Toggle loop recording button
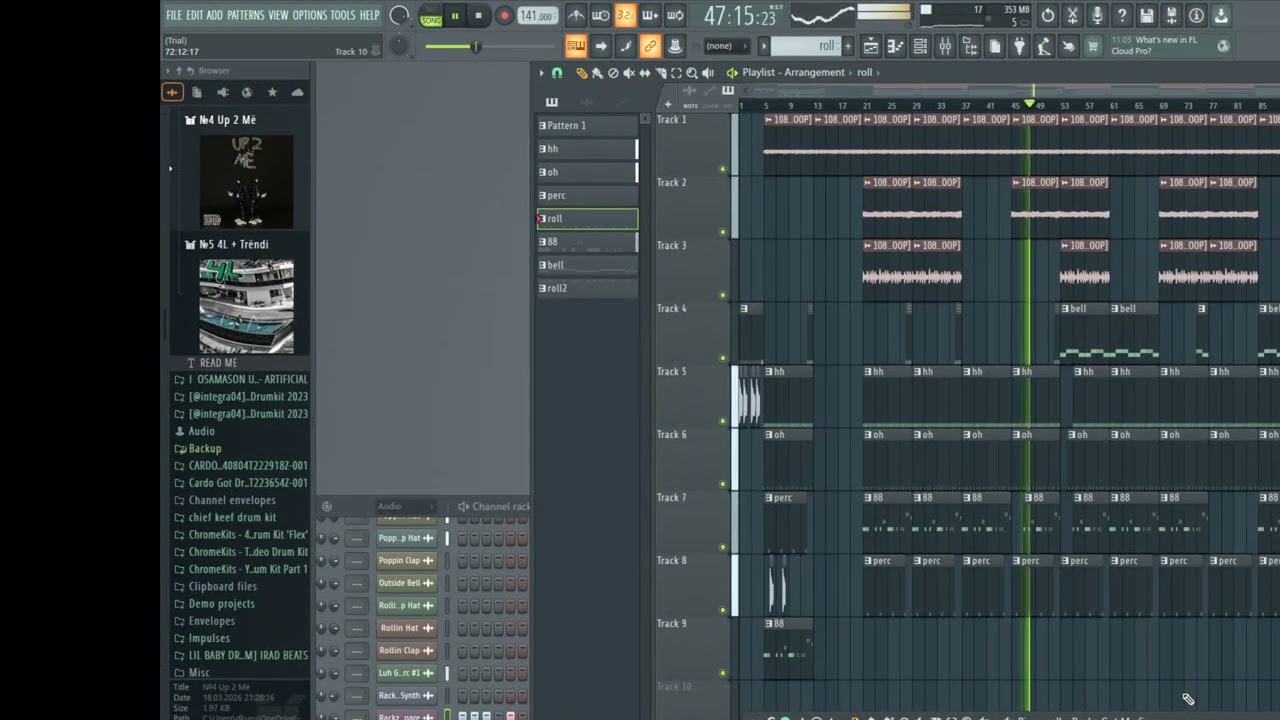Image resolution: width=1280 pixels, height=720 pixels. coord(675,15)
